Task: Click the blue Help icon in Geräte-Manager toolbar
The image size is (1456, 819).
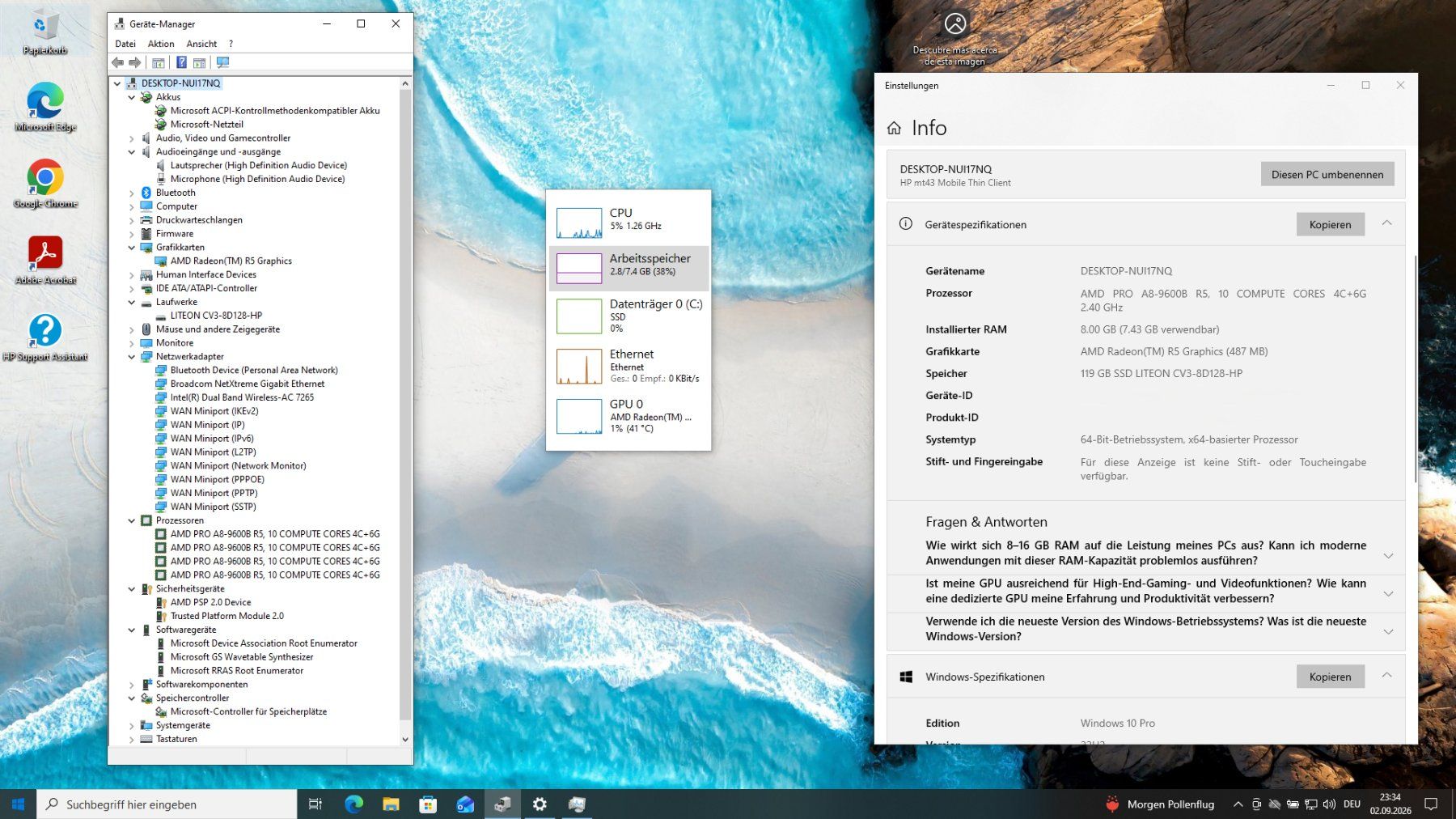Action: coord(181,62)
